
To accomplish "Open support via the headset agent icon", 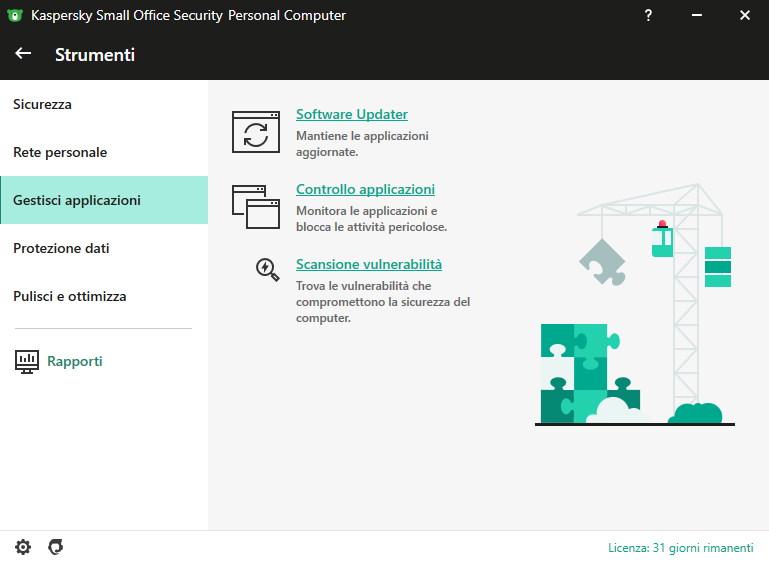I will point(55,546).
